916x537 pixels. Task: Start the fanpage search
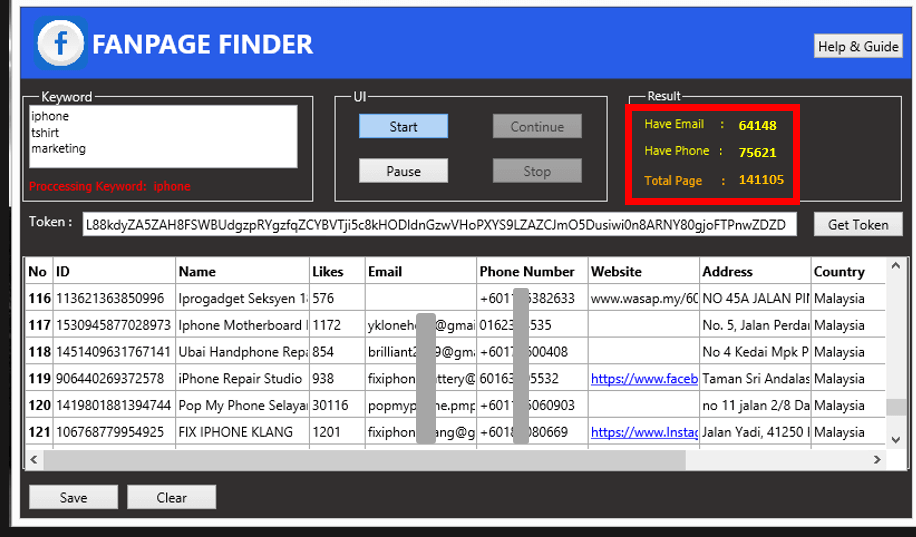click(x=403, y=126)
